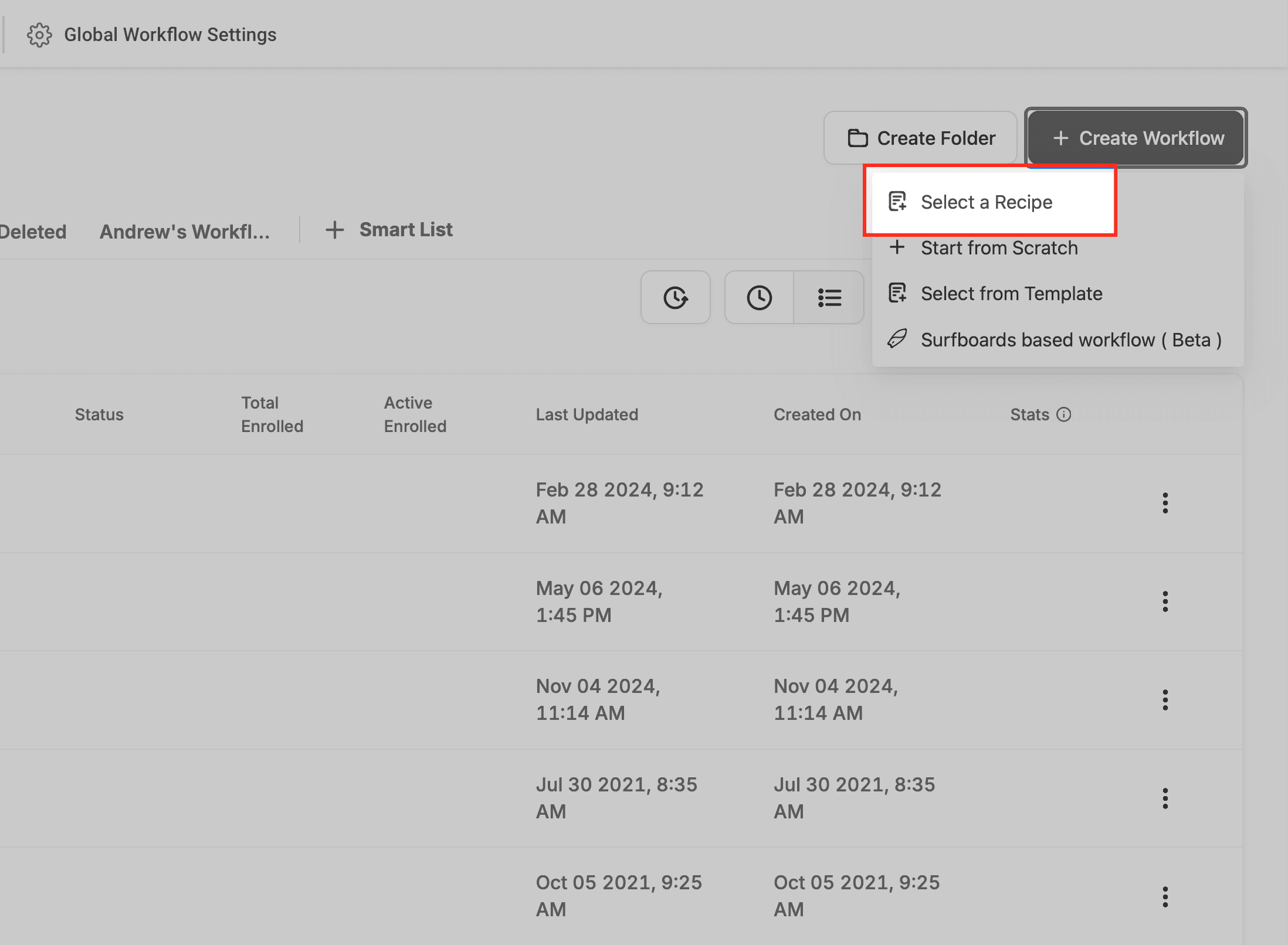
Task: Open three-dot menu for Oct 05 2021 row
Action: (x=1165, y=897)
